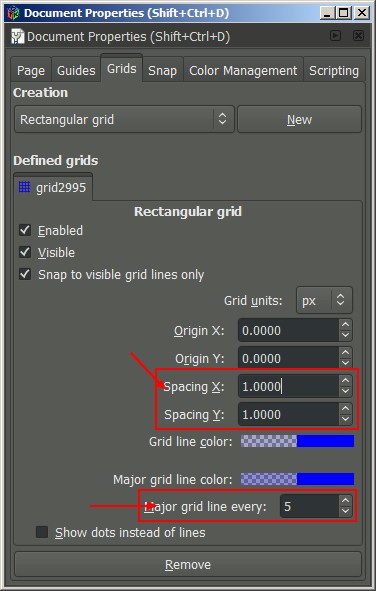Open the Guides tab

pyautogui.click(x=76, y=70)
